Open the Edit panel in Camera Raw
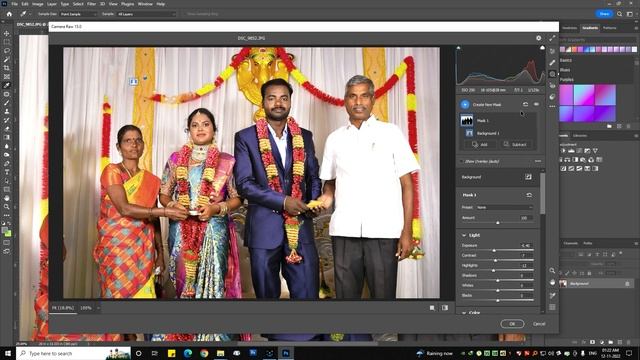This screenshot has width=640, height=360. (552, 51)
